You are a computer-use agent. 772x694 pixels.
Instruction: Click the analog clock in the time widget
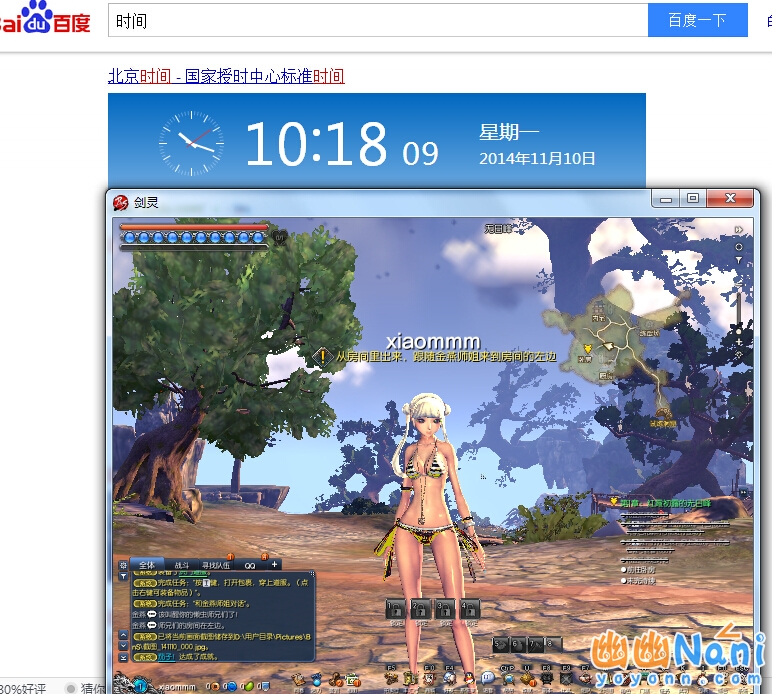tap(192, 143)
